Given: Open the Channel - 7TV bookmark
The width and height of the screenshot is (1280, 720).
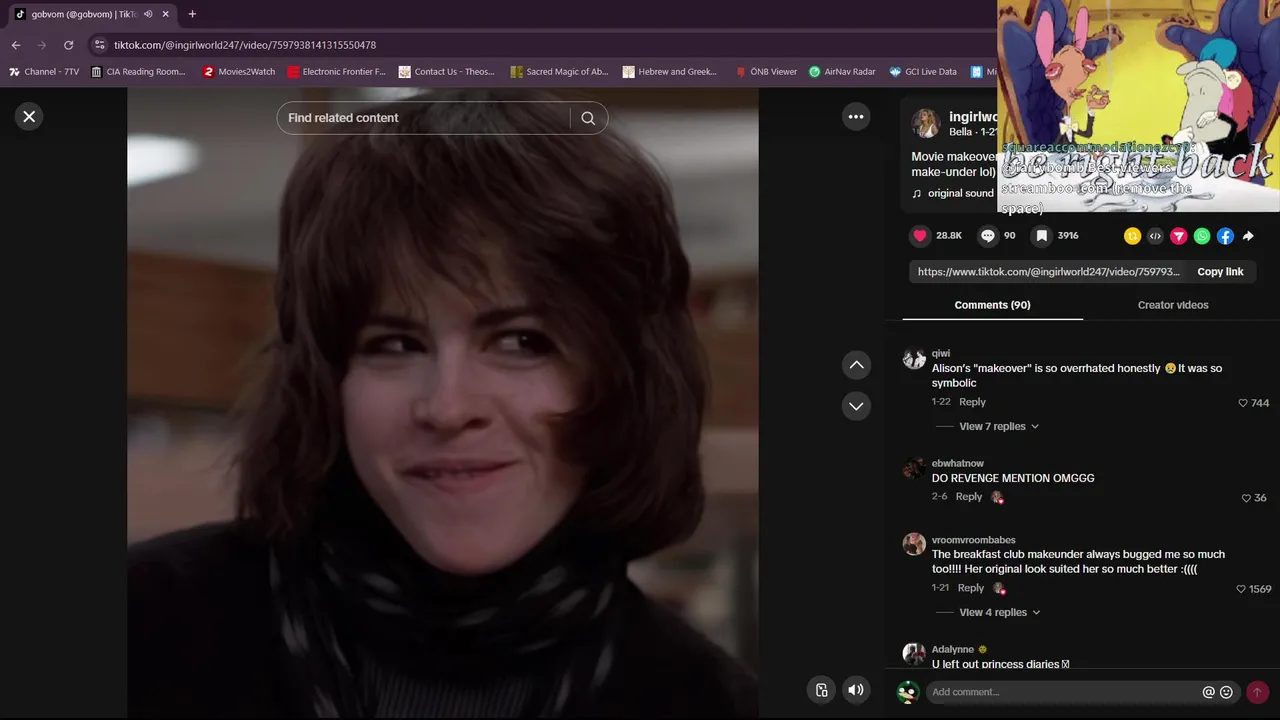Looking at the screenshot, I should (44, 72).
